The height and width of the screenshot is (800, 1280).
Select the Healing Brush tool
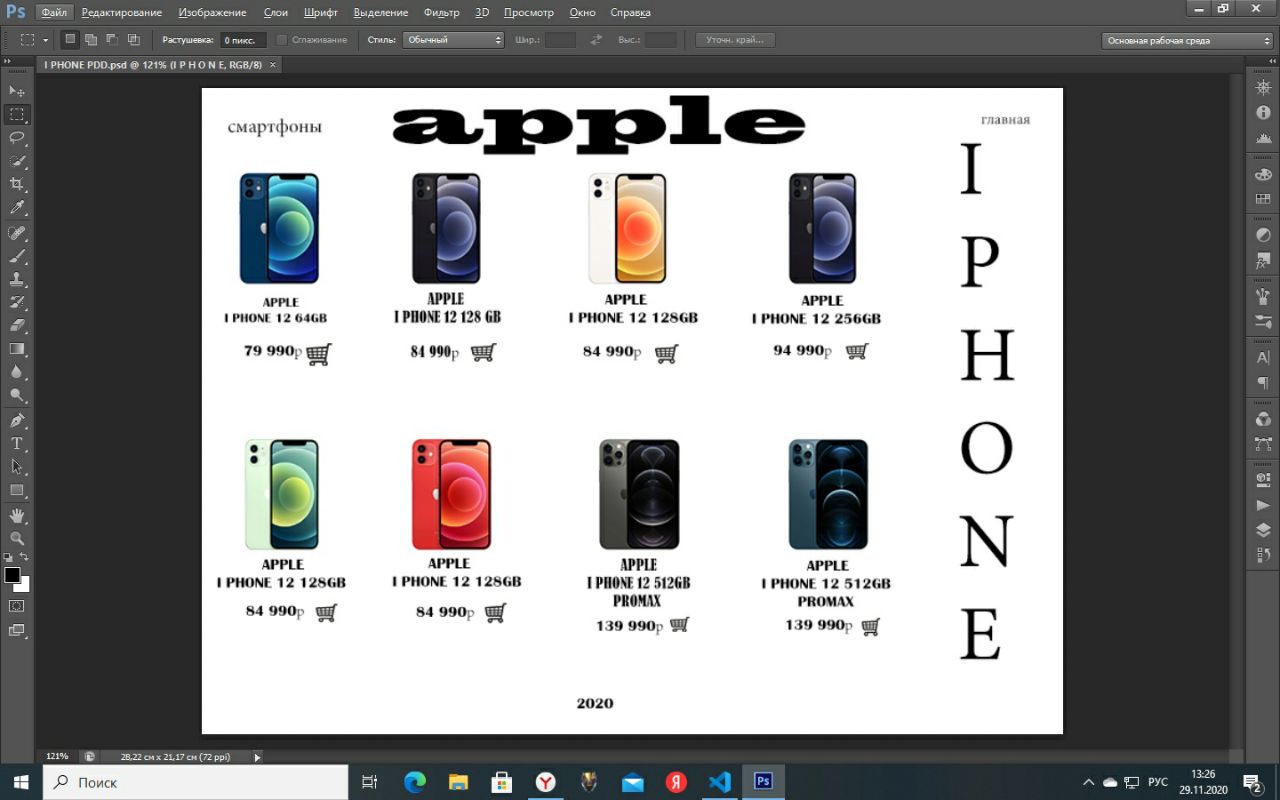pyautogui.click(x=17, y=233)
